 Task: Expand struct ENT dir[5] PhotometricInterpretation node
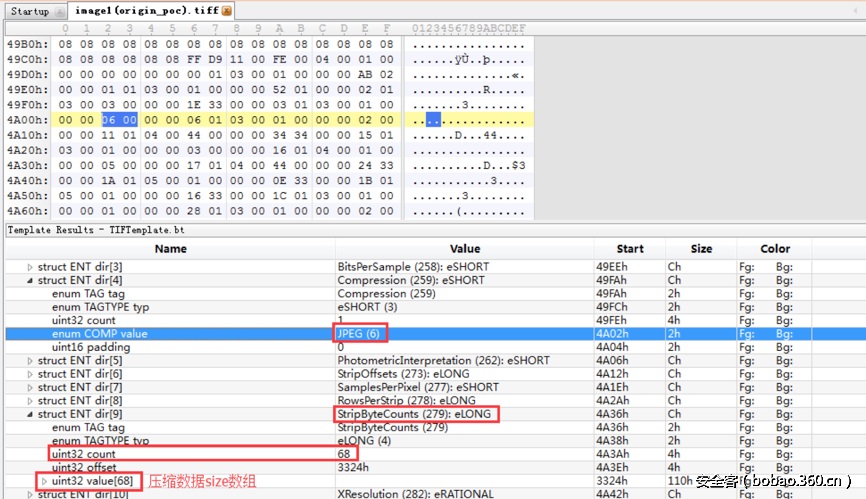point(30,360)
